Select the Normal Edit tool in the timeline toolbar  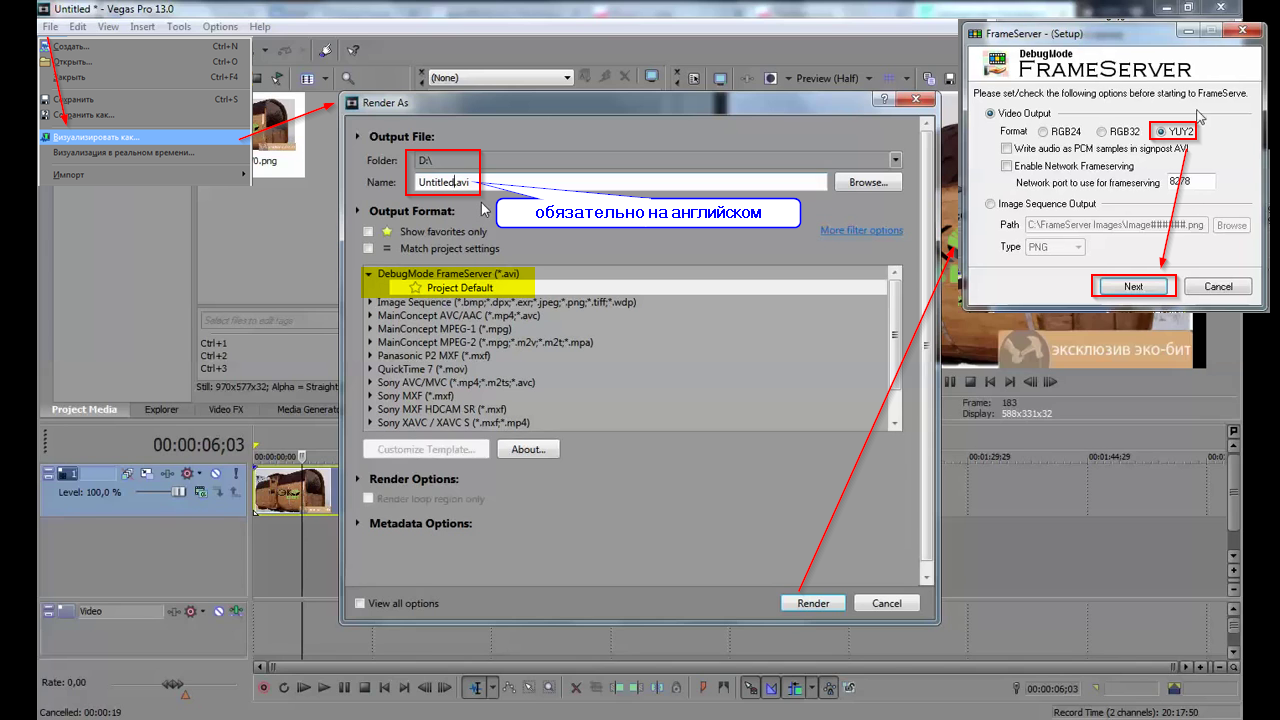pyautogui.click(x=475, y=688)
